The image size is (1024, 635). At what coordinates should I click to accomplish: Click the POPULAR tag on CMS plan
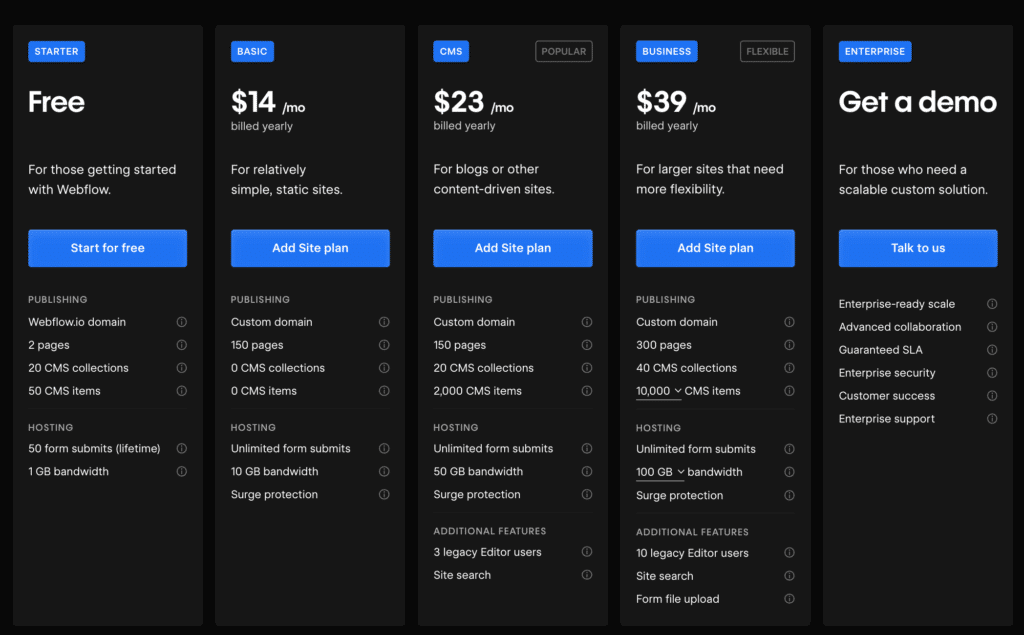(564, 51)
